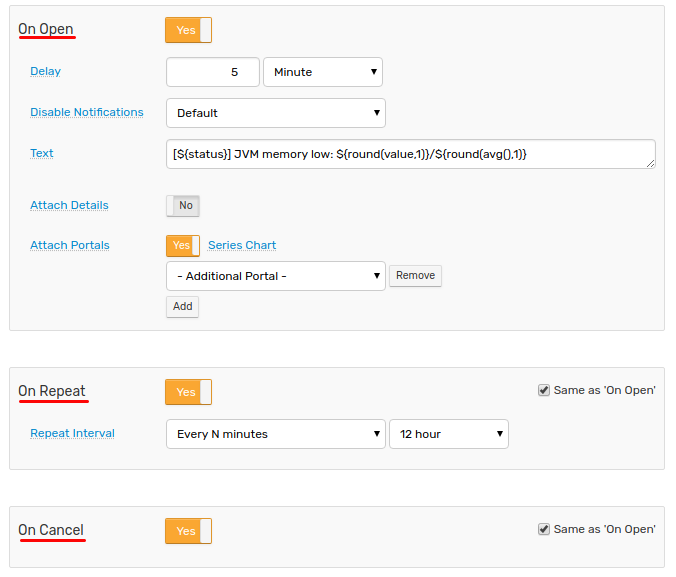Open the Series Chart link
676x577 pixels.
(x=242, y=245)
